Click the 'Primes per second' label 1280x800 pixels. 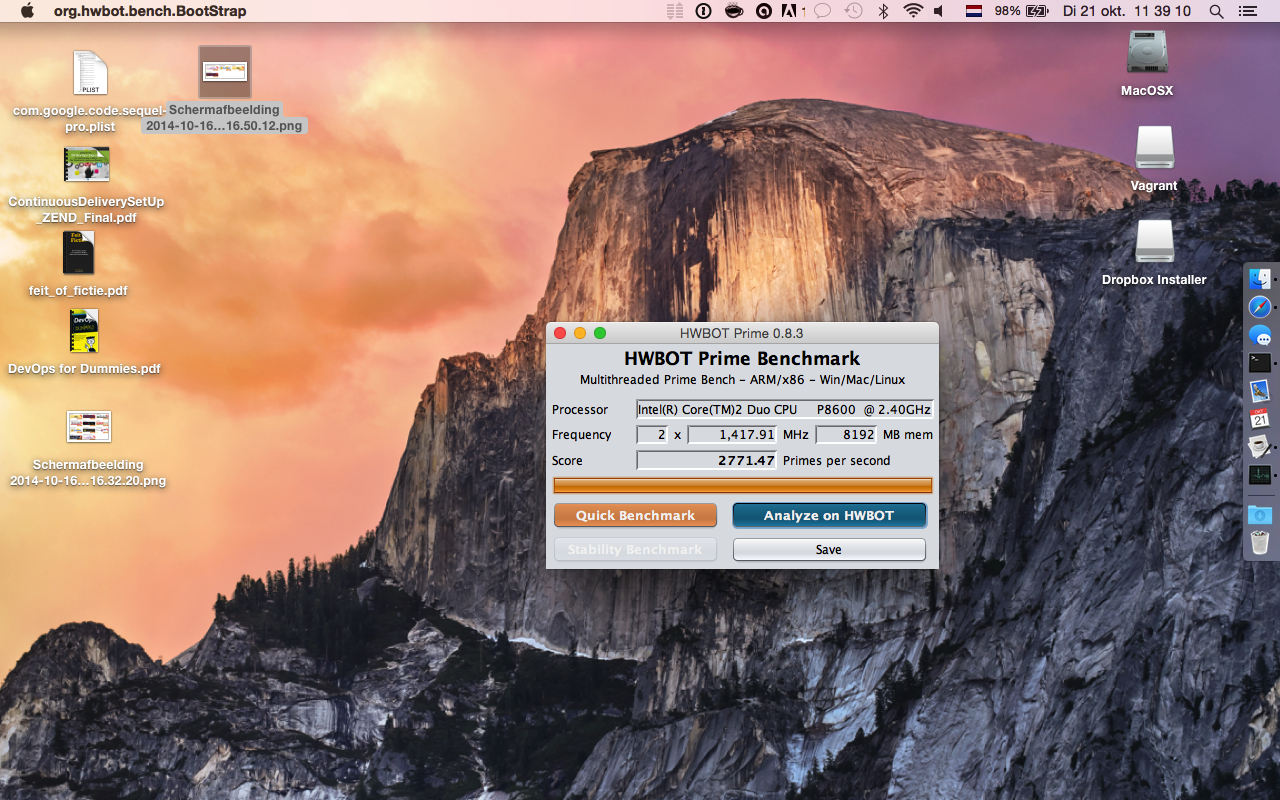point(836,460)
